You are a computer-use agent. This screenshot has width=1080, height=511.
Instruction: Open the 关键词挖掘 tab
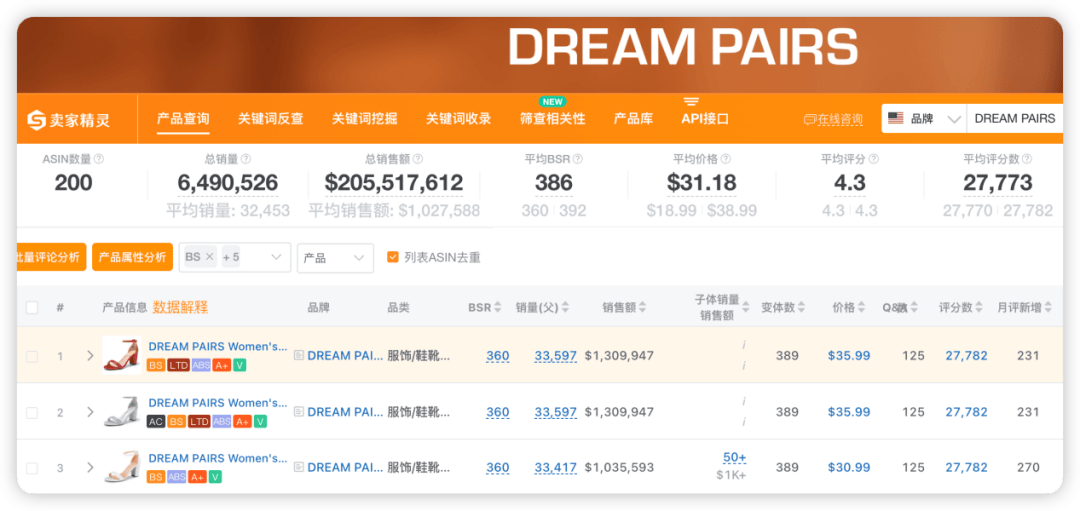coord(364,119)
